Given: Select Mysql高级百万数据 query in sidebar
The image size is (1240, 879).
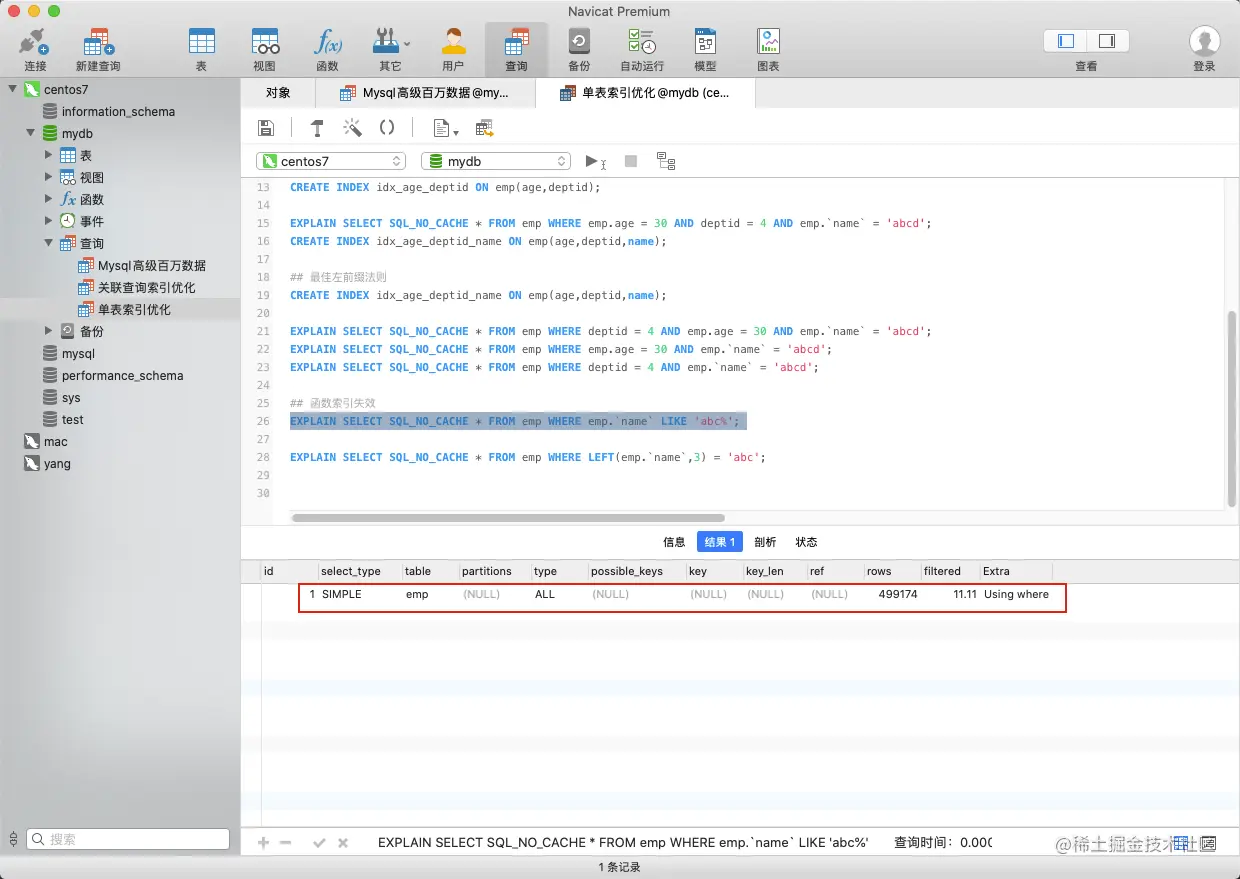Looking at the screenshot, I should 151,265.
